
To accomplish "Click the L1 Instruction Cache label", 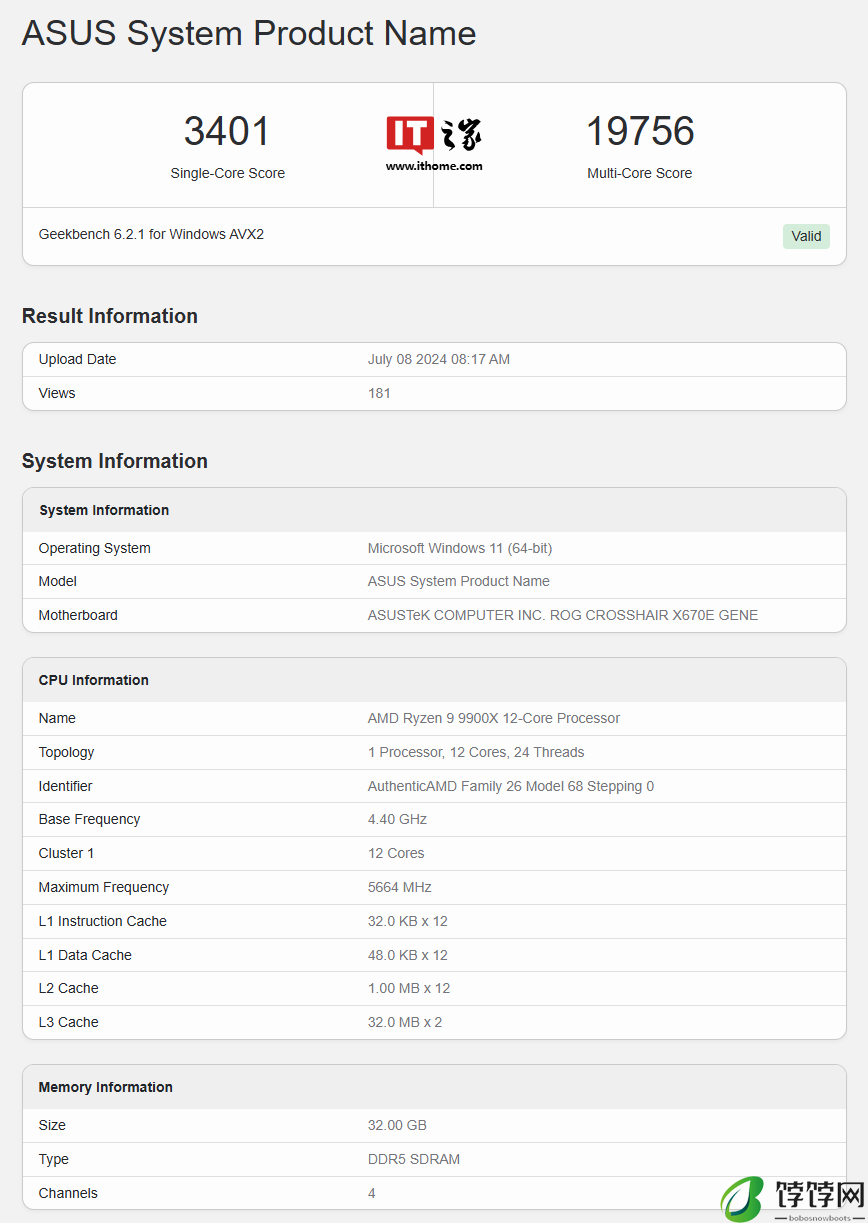I will point(102,921).
